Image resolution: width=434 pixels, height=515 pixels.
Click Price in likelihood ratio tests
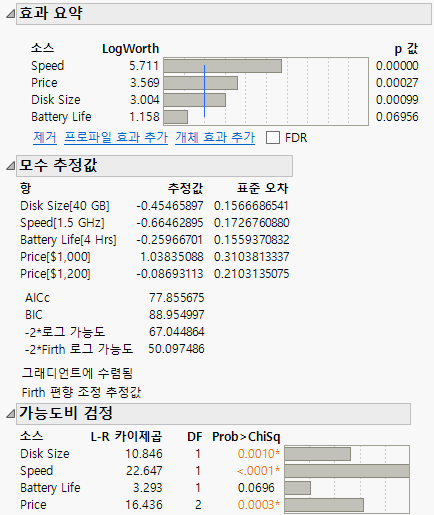pyautogui.click(x=33, y=505)
